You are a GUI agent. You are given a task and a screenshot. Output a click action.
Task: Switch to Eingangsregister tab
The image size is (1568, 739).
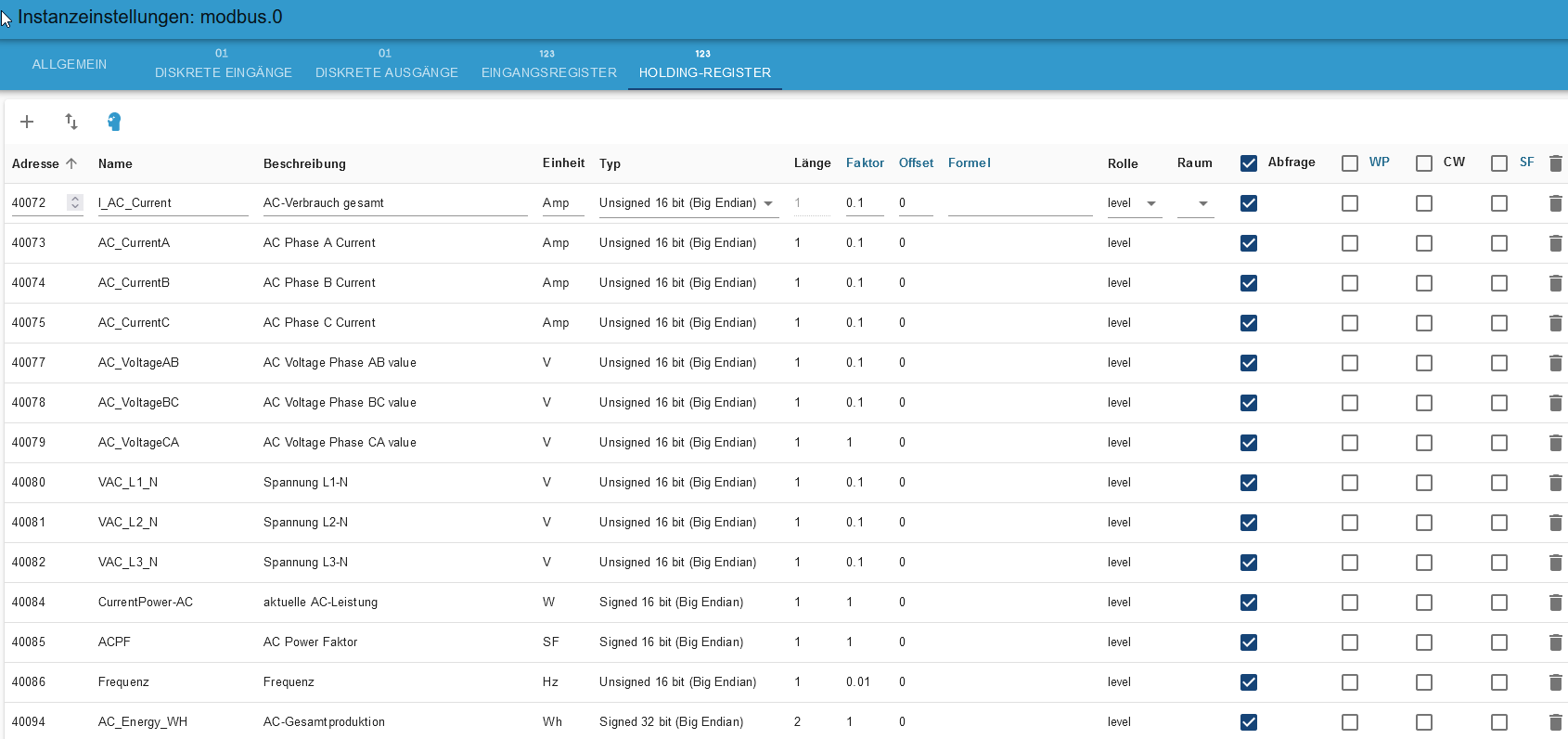pos(548,64)
